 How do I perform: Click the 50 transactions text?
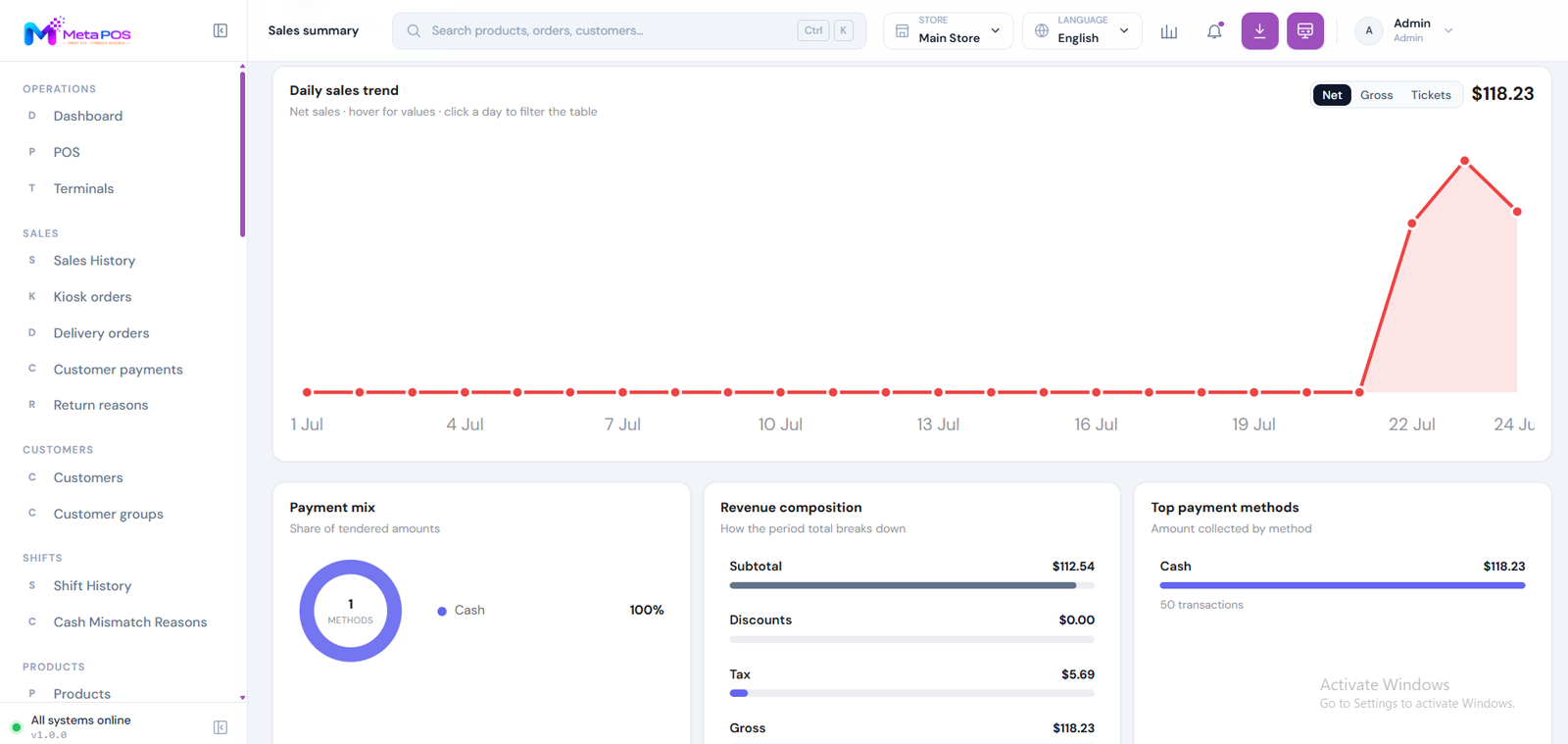point(1201,605)
